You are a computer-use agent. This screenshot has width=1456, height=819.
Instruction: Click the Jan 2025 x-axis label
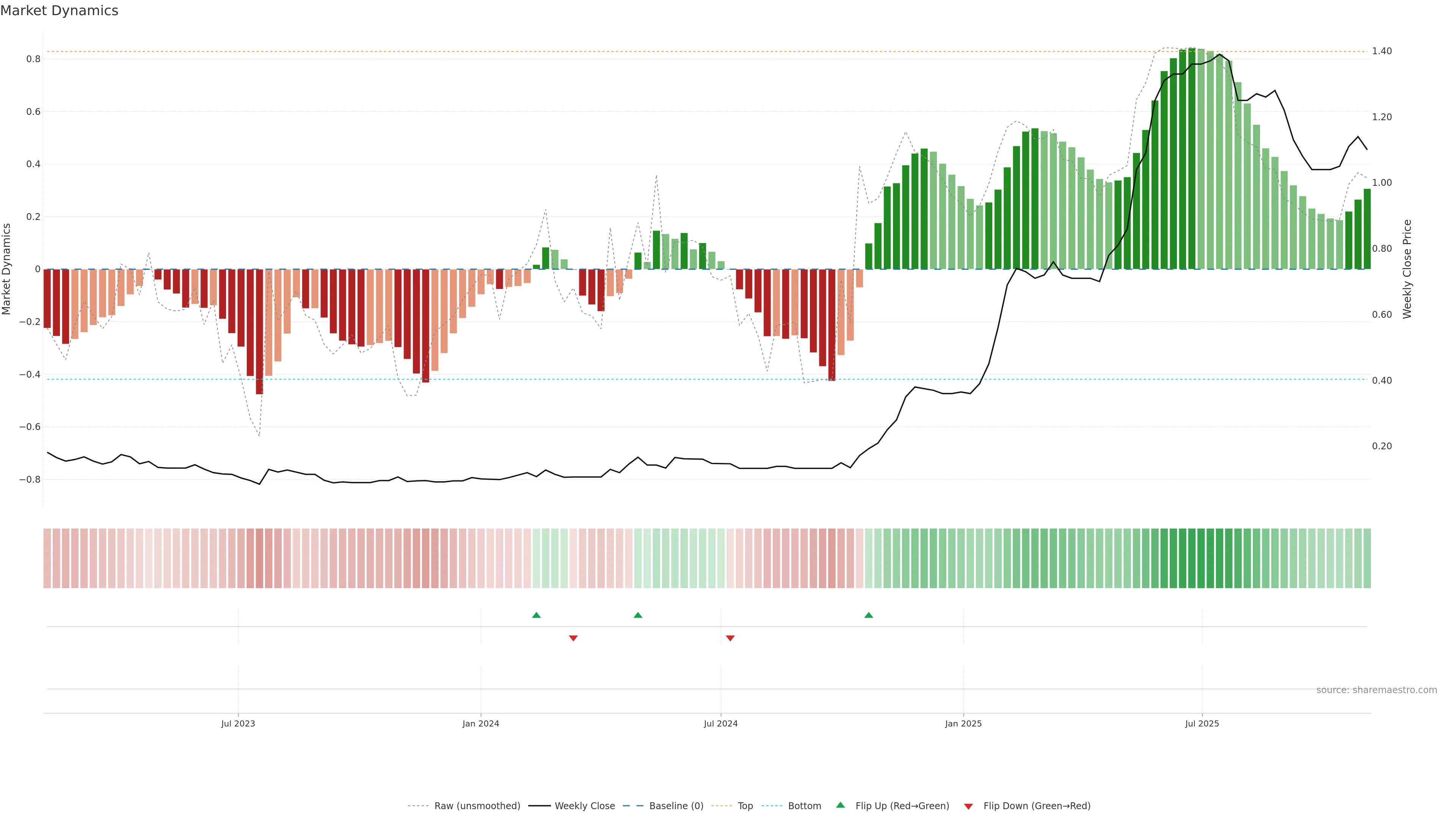click(x=963, y=723)
